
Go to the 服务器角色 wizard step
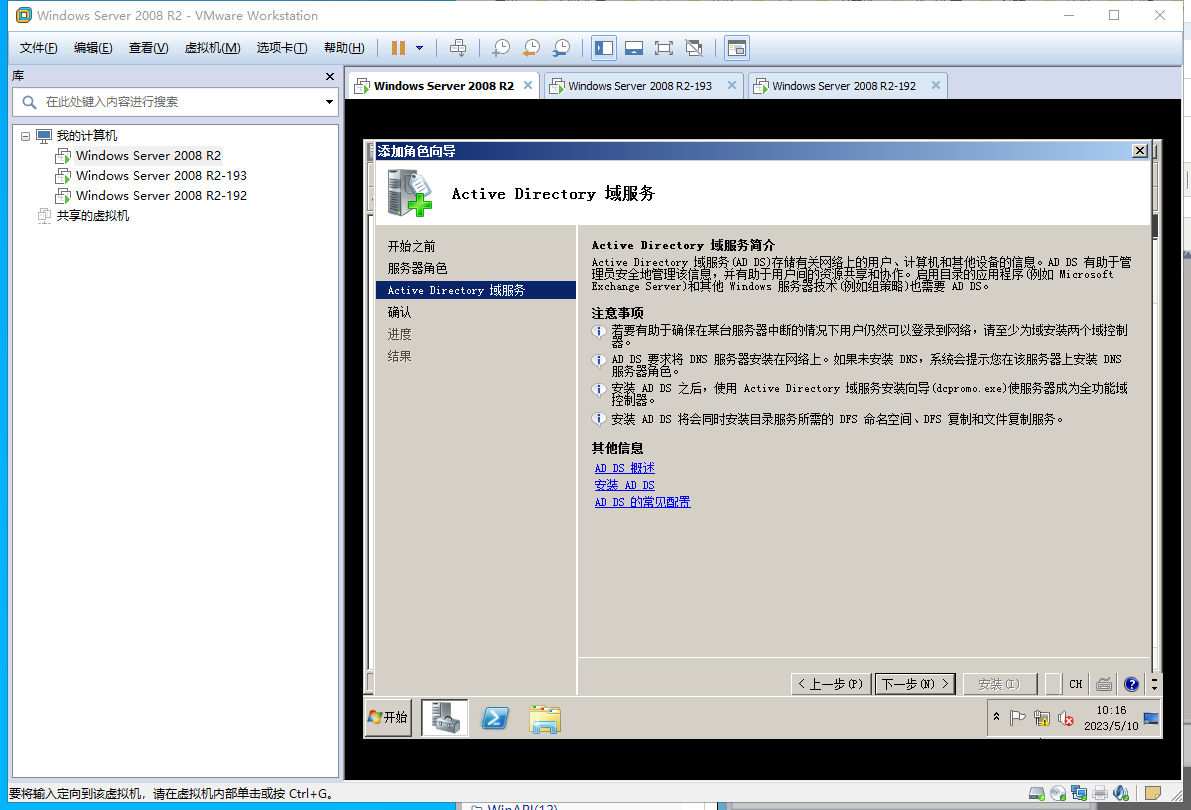coord(418,268)
